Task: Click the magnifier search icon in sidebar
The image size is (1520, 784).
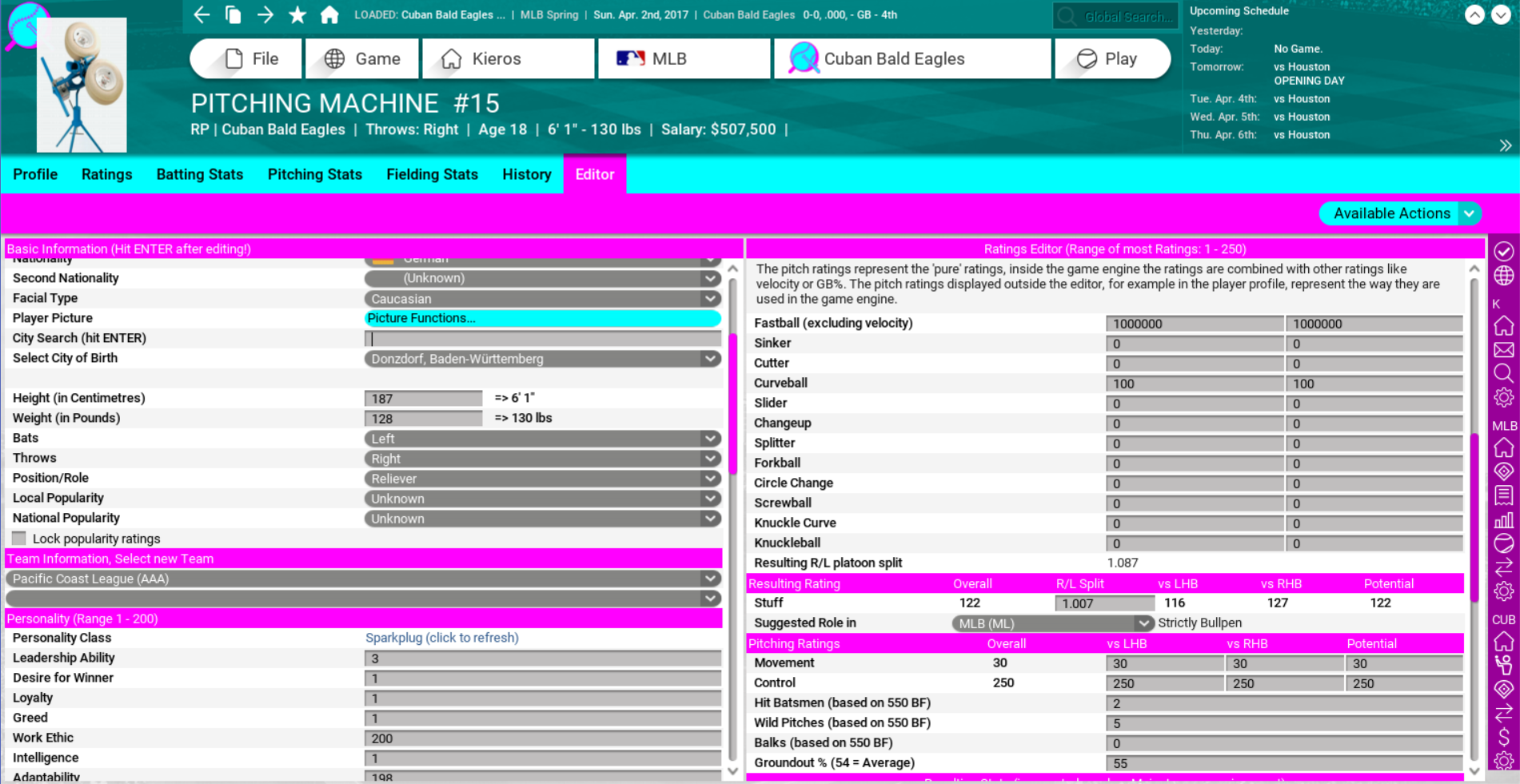Action: click(x=1503, y=373)
